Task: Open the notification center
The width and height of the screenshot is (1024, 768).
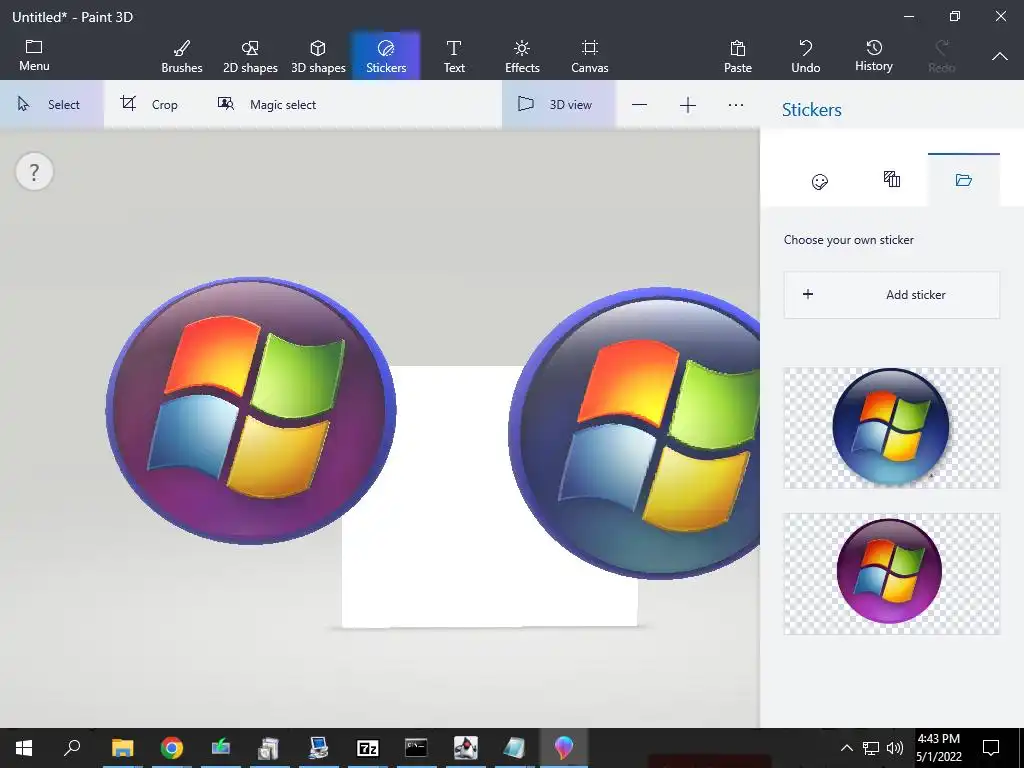Action: click(x=991, y=748)
